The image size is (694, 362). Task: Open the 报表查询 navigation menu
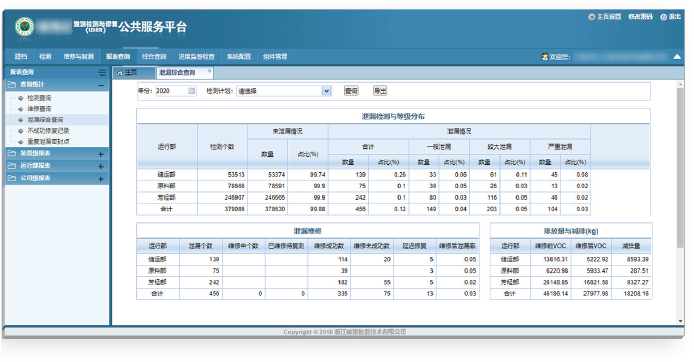118,56
